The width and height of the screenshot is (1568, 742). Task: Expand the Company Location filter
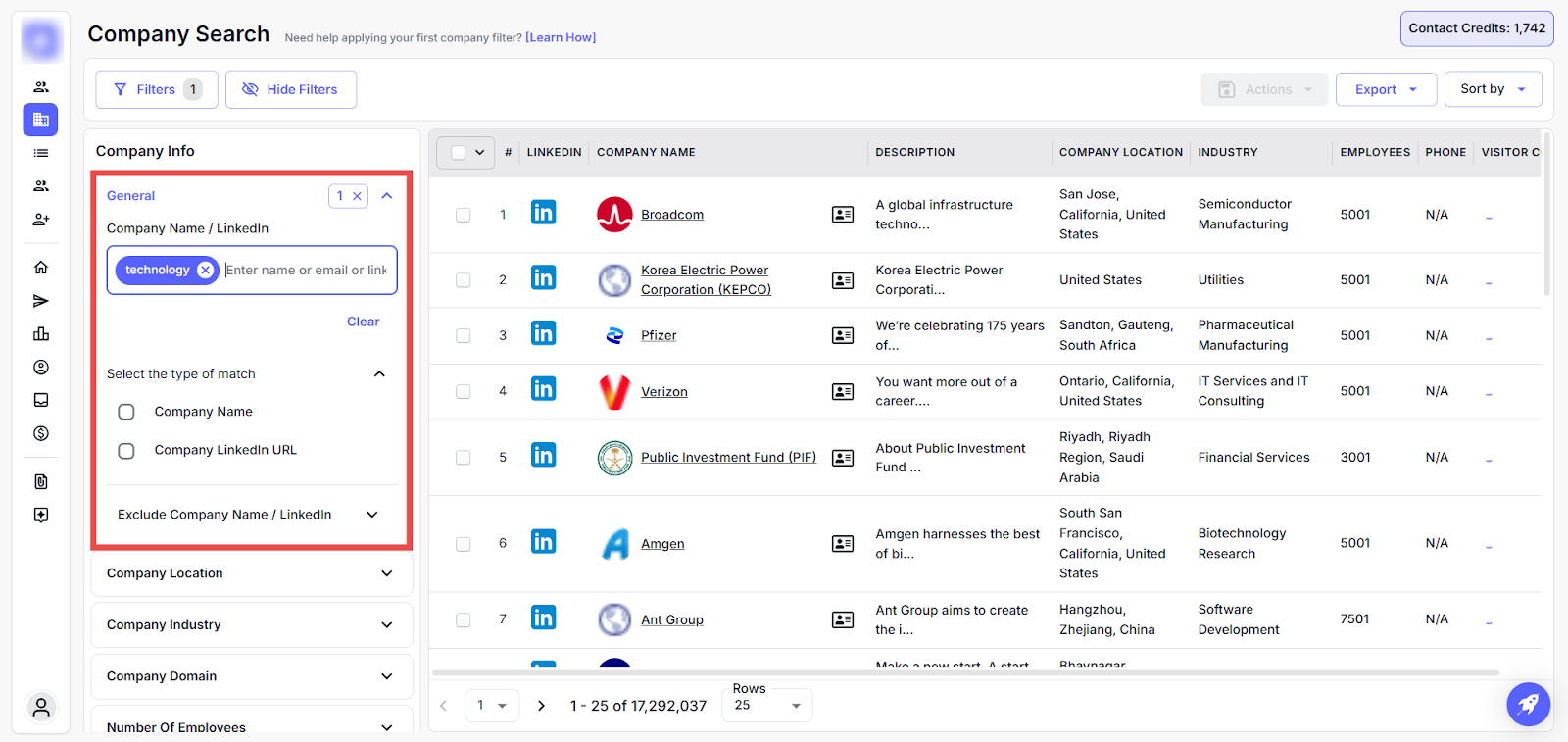point(251,573)
